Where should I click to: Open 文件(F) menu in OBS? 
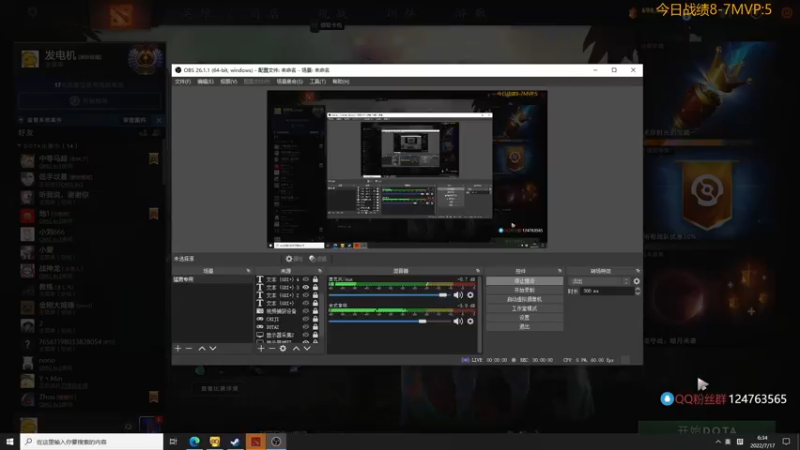tap(183, 82)
